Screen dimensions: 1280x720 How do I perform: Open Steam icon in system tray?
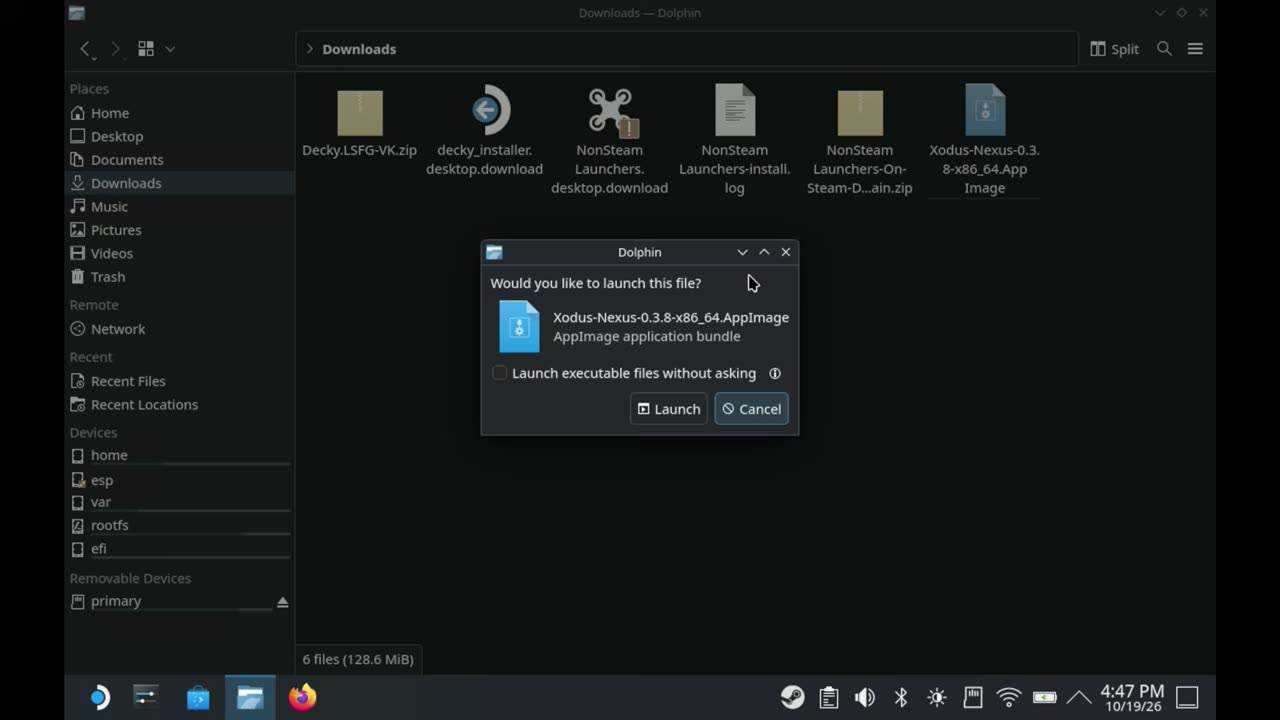click(792, 697)
